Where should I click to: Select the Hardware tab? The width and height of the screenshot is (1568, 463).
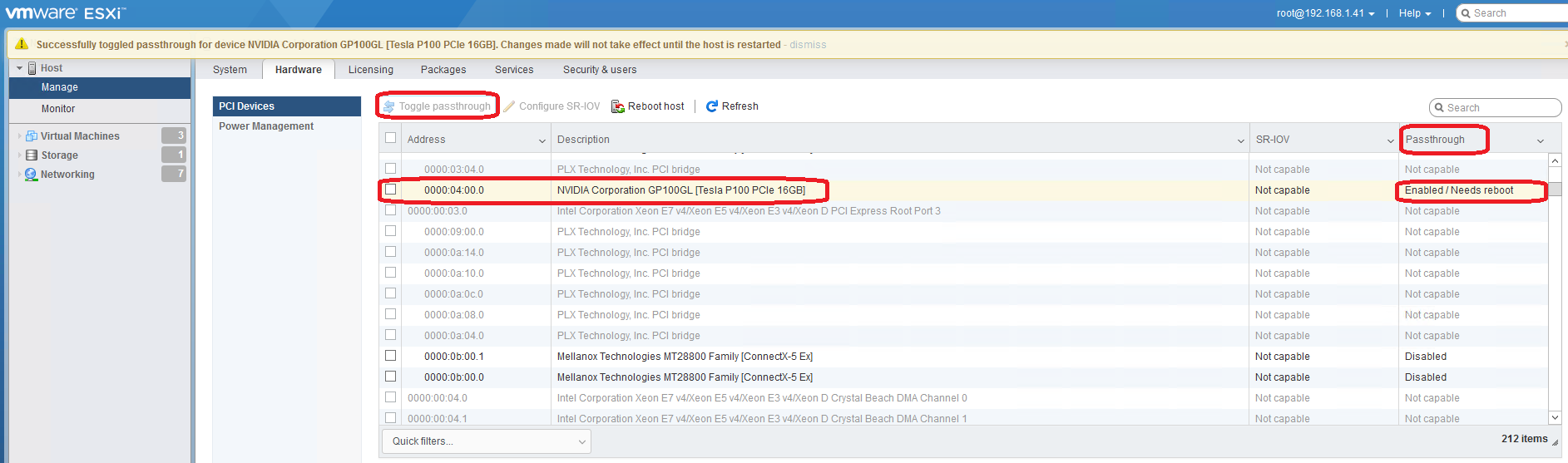(299, 70)
